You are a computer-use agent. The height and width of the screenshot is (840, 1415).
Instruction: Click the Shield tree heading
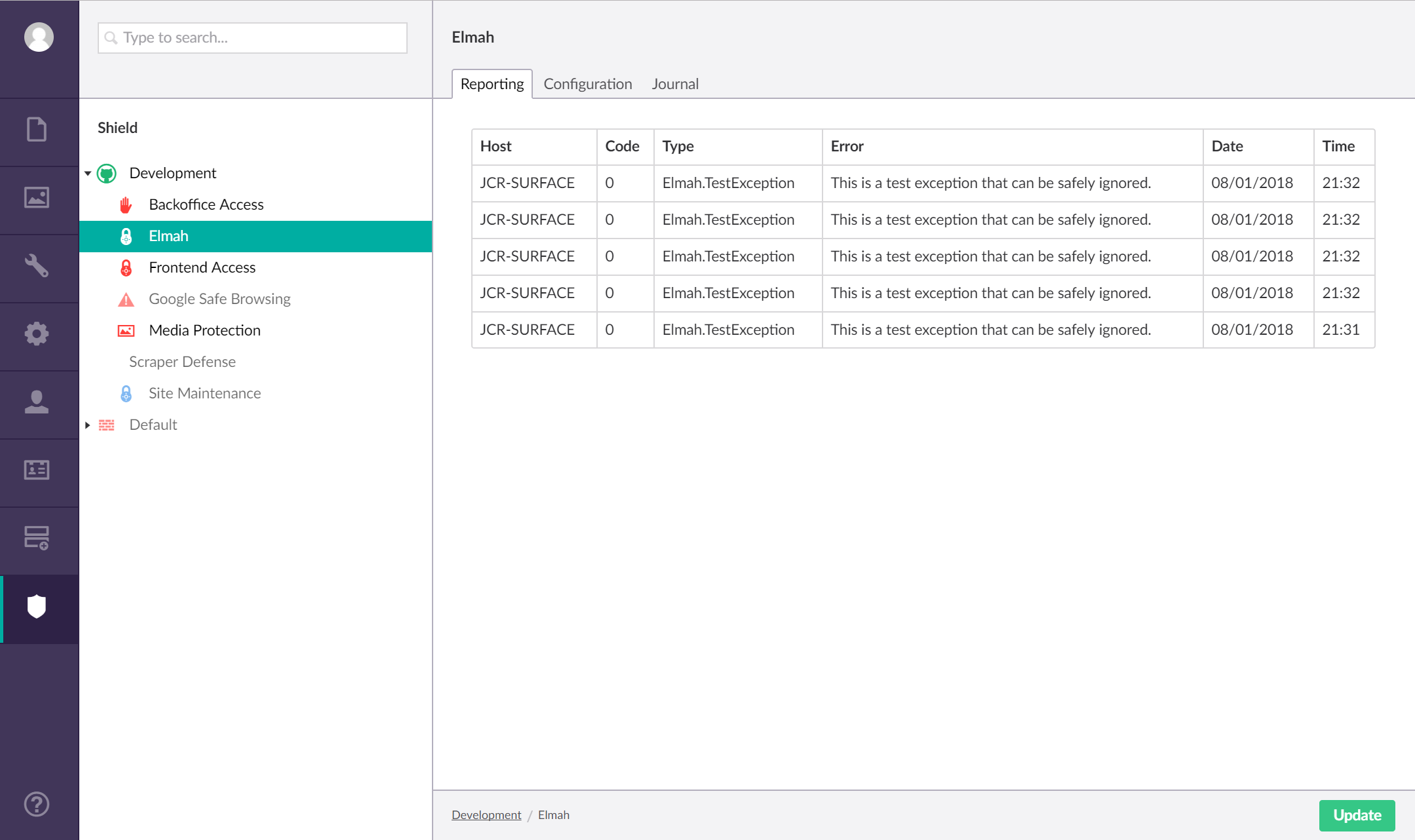click(x=117, y=128)
